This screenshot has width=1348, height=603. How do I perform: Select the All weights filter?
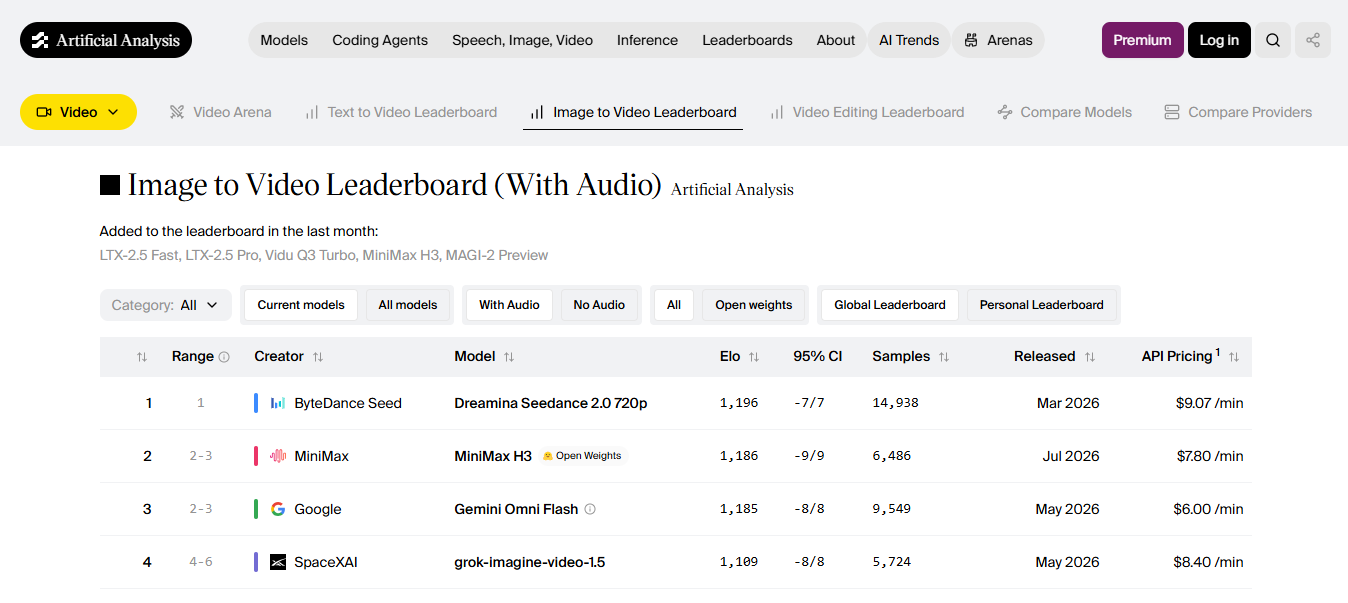tap(674, 305)
